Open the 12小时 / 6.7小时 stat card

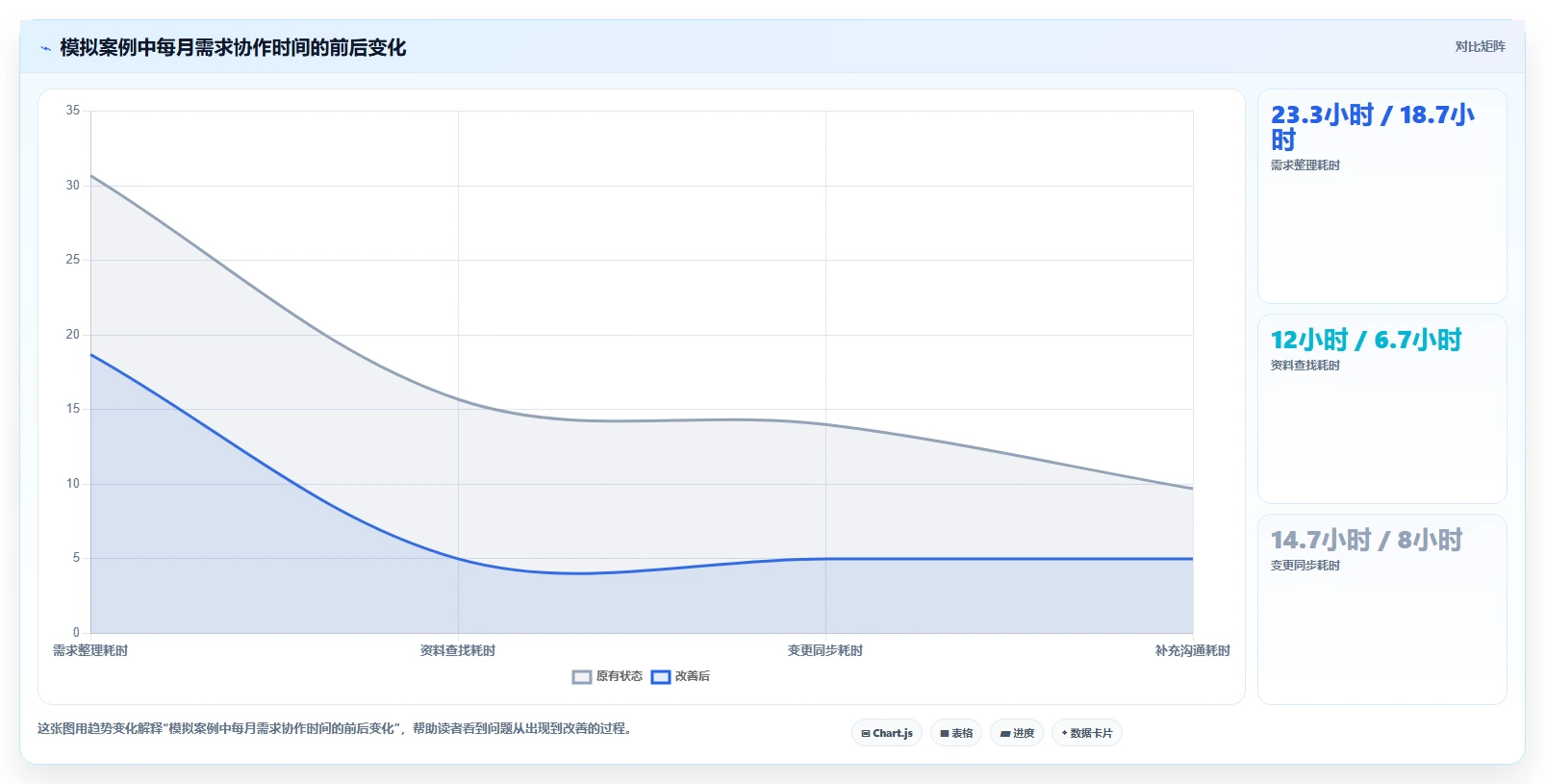(1382, 409)
